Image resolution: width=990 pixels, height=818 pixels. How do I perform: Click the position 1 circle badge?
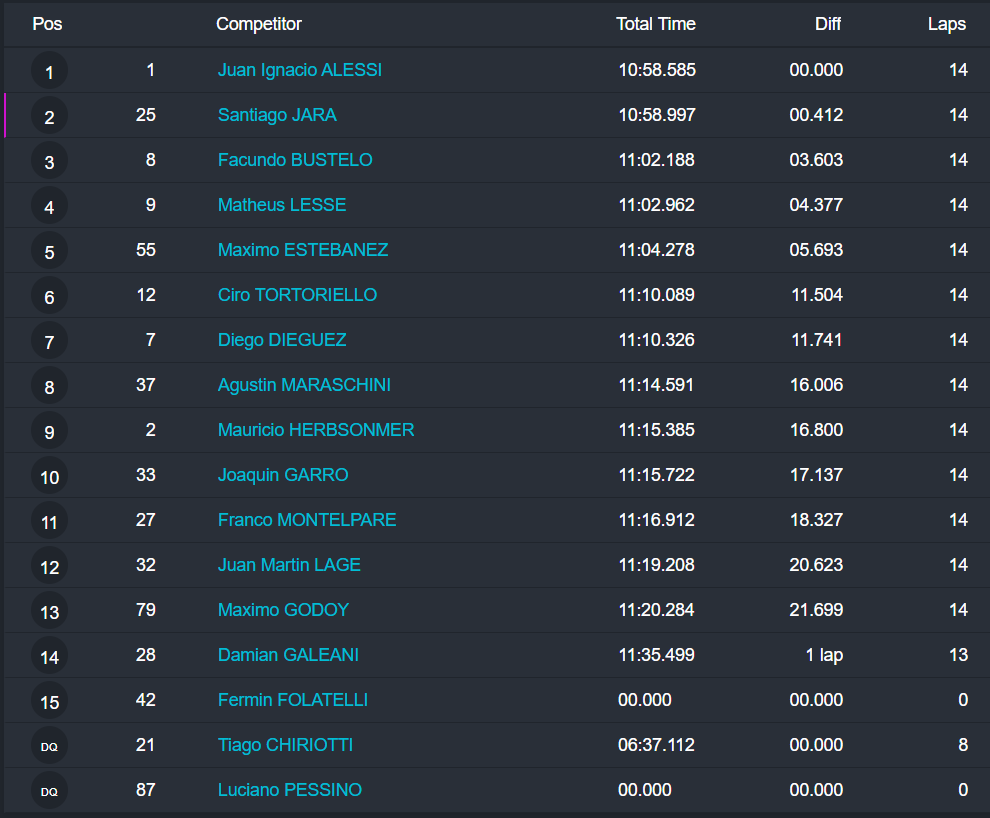[49, 71]
